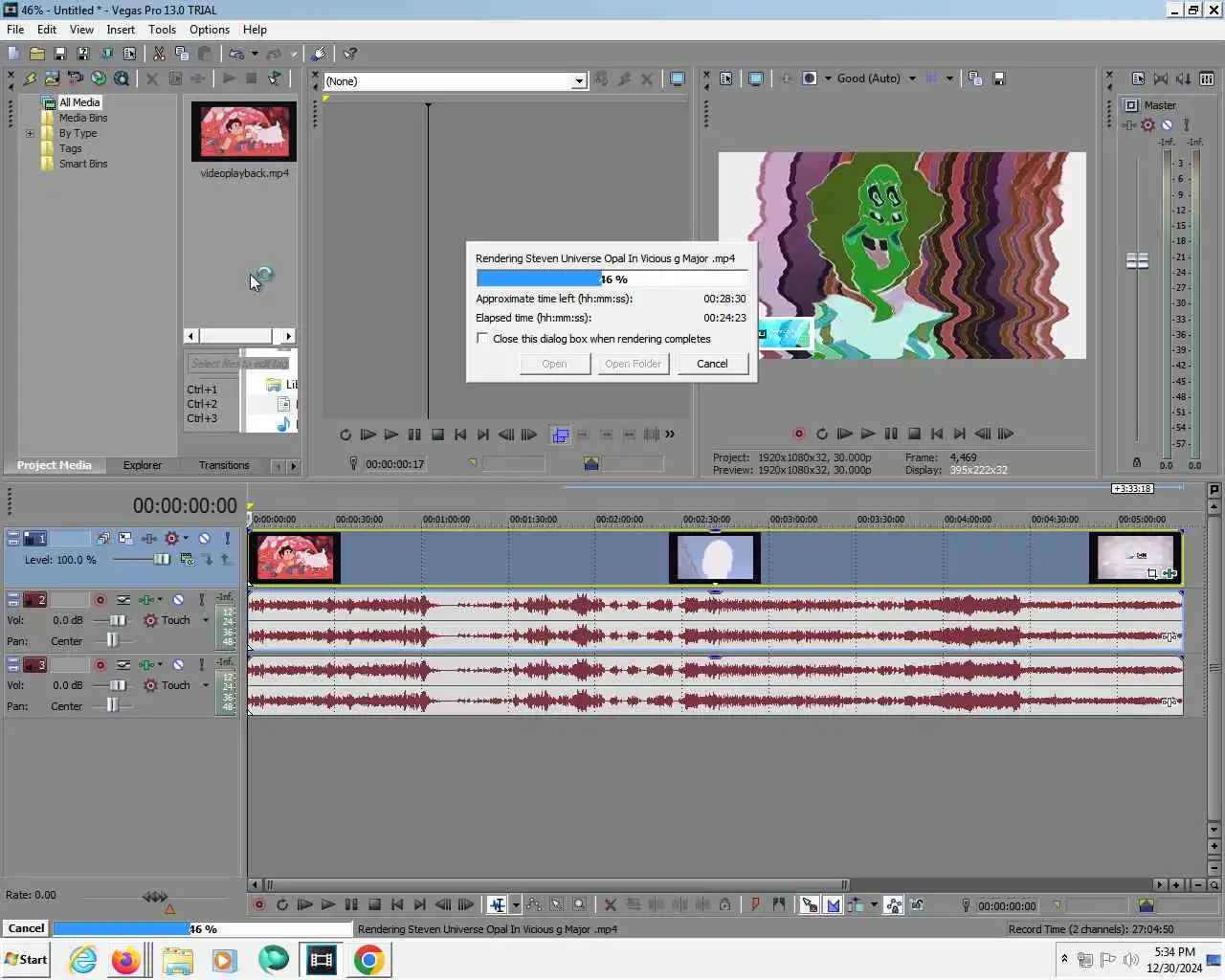The height and width of the screenshot is (980, 1225).
Task: Click Copy snapshot to clipboard icon
Action: pos(975,78)
